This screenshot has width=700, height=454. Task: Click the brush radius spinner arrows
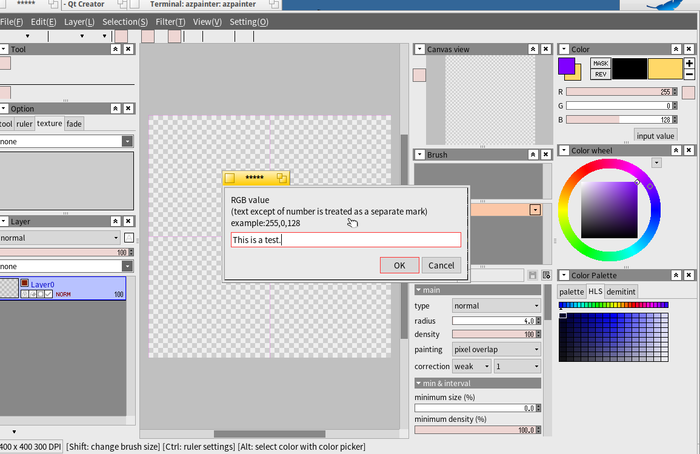[x=538, y=321]
